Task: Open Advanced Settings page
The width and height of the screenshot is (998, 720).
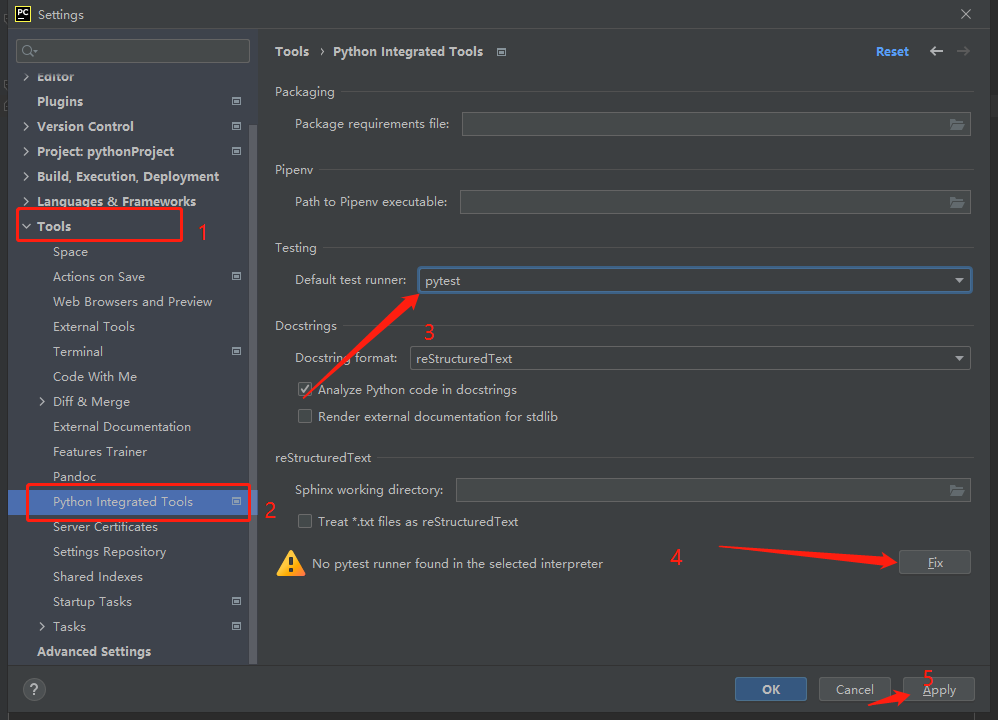Action: tap(94, 651)
